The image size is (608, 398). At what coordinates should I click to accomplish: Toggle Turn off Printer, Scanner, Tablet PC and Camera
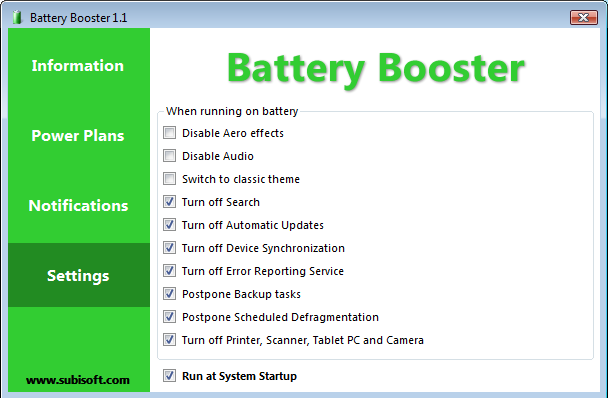[169, 340]
